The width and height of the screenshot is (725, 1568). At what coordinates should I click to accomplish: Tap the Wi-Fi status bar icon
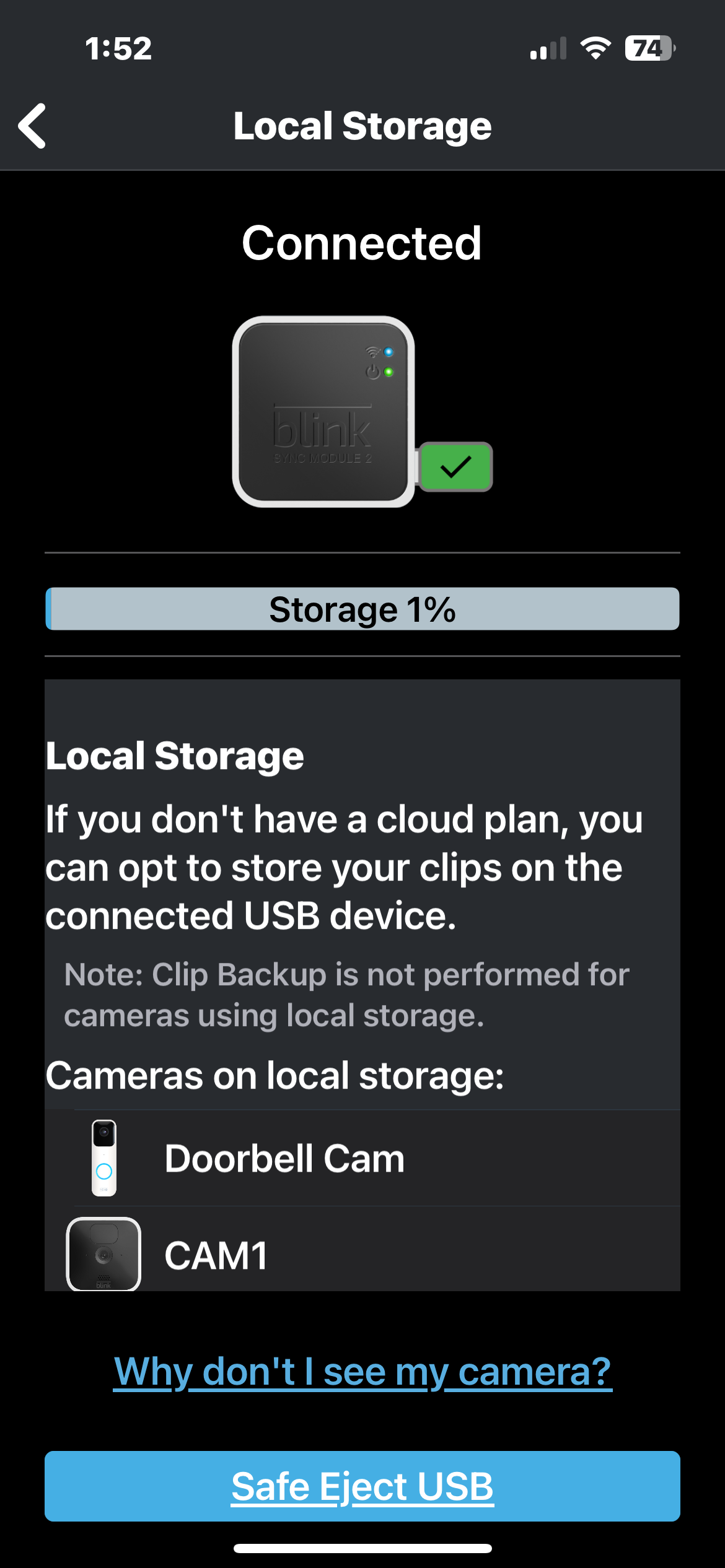click(595, 48)
